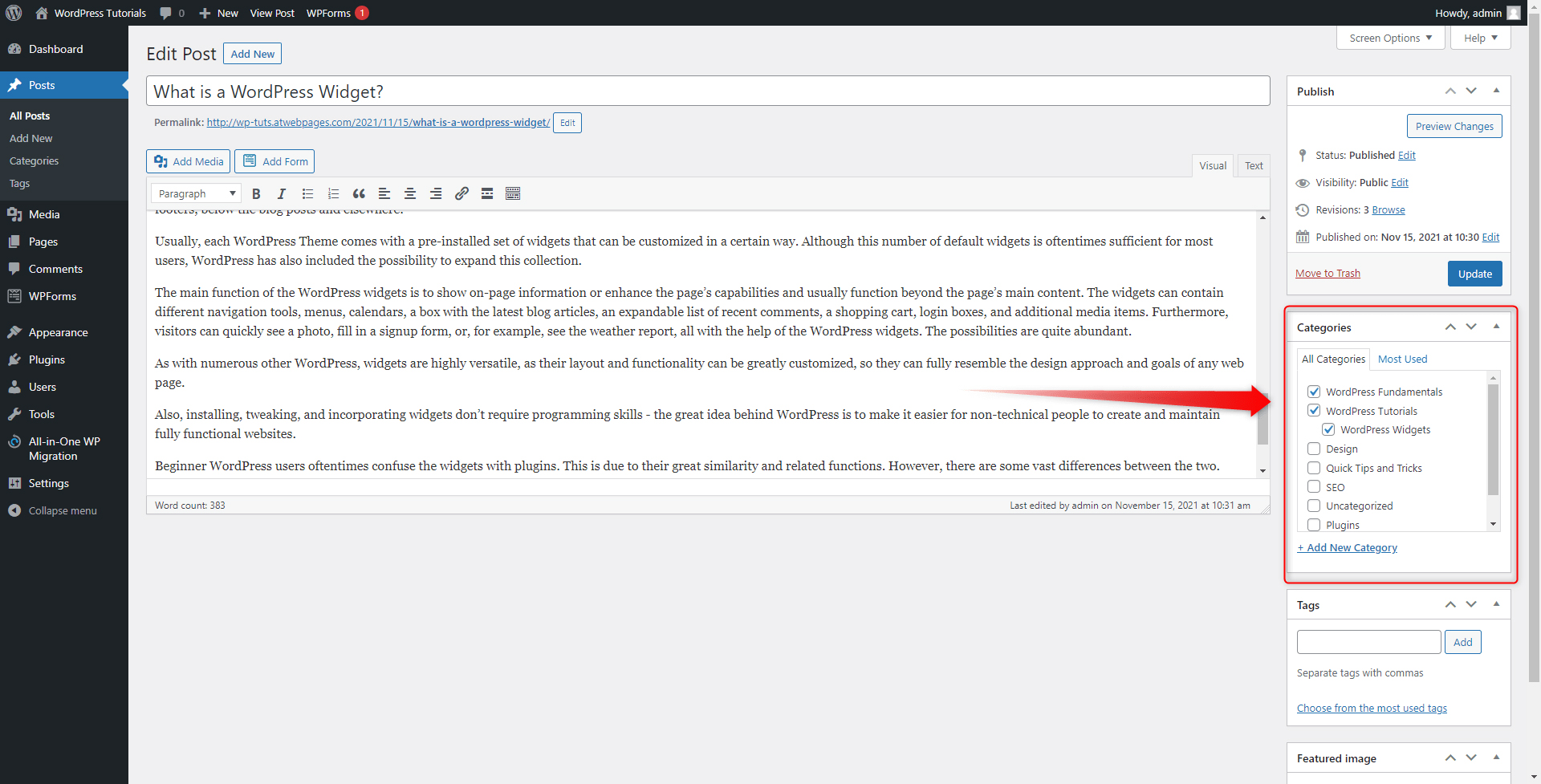This screenshot has width=1541, height=784.
Task: Click the categories list scrollbar
Action: 1493,439
